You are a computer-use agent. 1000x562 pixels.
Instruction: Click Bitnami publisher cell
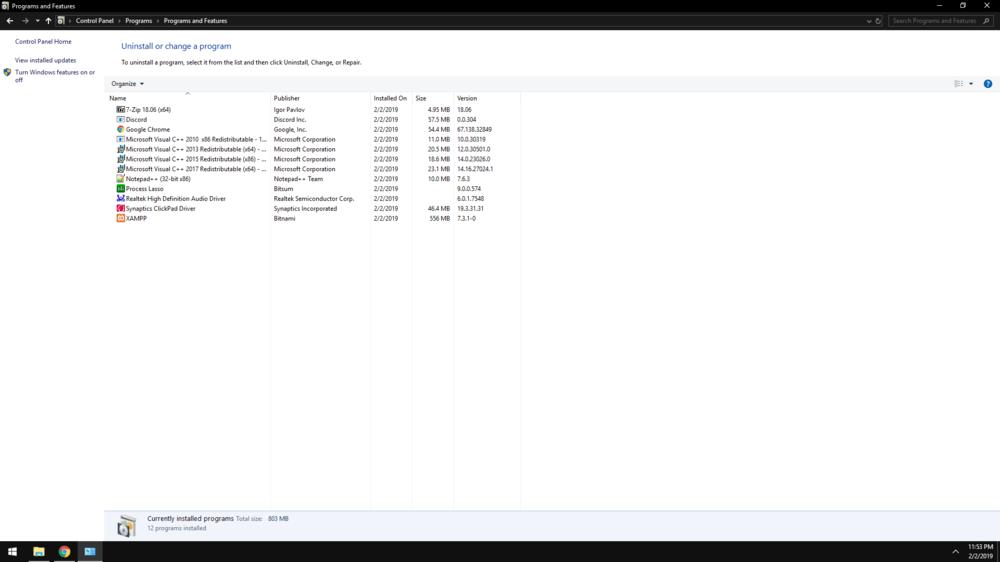pos(284,218)
